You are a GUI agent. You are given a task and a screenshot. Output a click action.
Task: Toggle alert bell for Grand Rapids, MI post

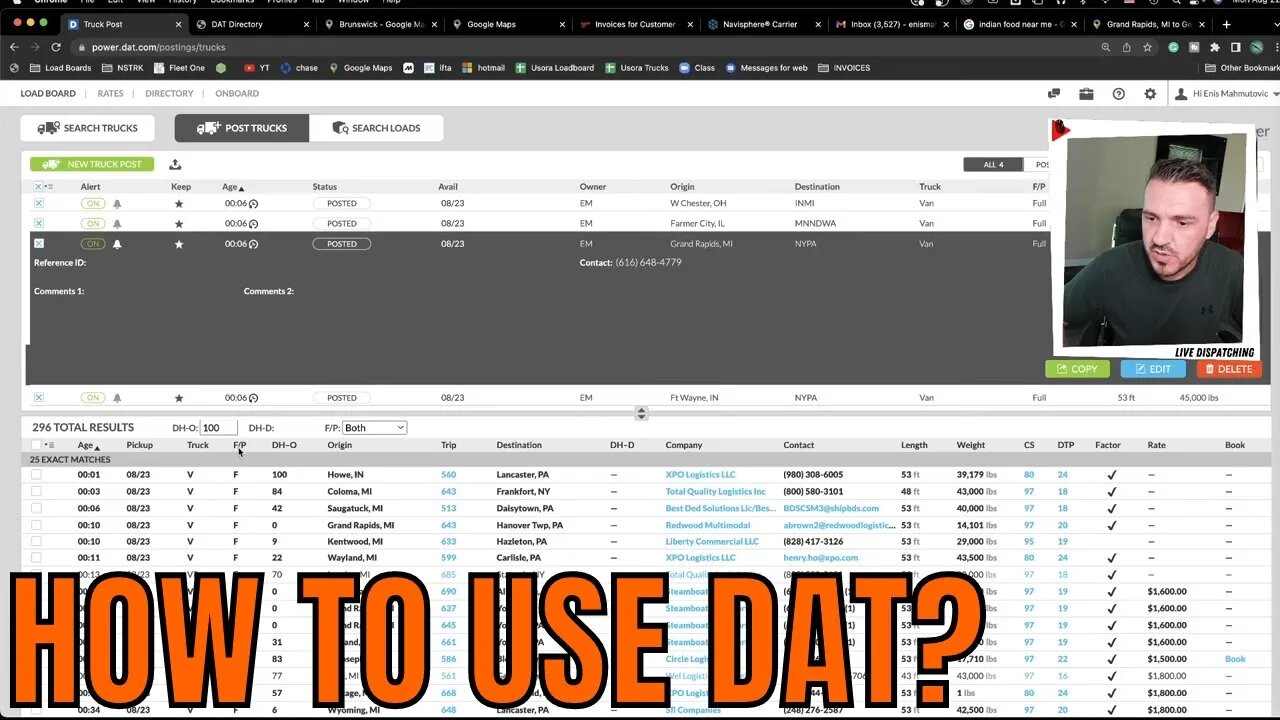click(x=117, y=244)
